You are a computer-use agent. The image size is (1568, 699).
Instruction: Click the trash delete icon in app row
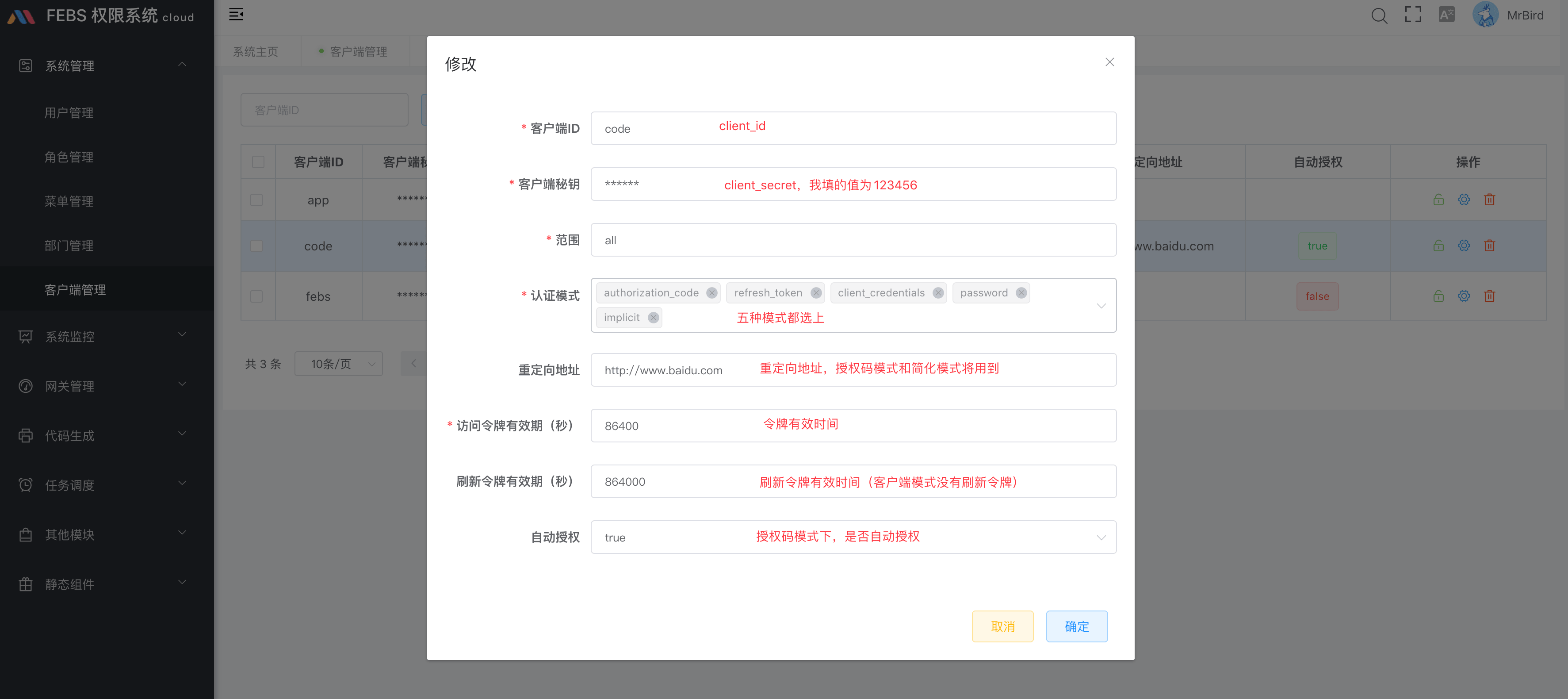tap(1489, 200)
